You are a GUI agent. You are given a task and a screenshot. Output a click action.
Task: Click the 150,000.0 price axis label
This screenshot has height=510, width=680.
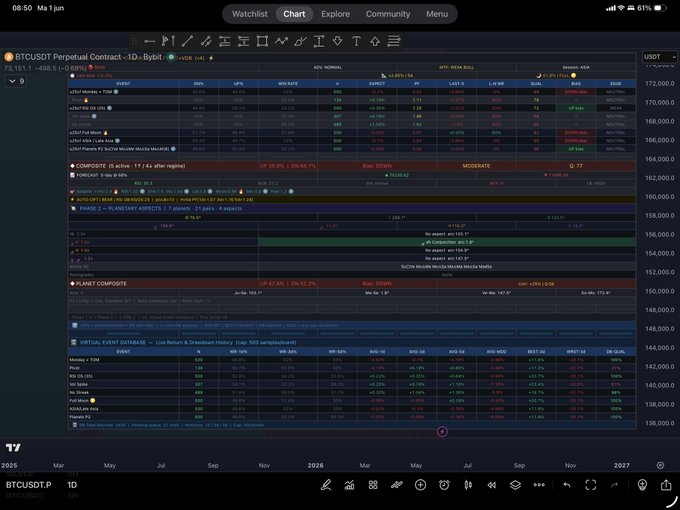660,291
